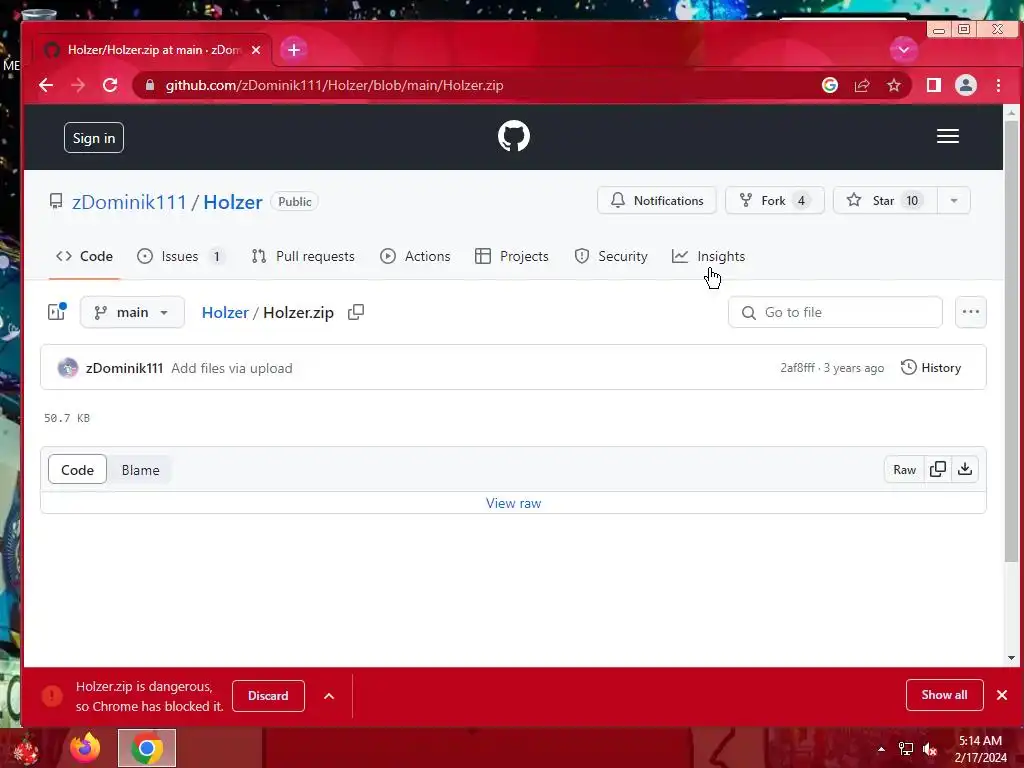Open a new tab with plus button
The width and height of the screenshot is (1024, 768).
tap(294, 50)
